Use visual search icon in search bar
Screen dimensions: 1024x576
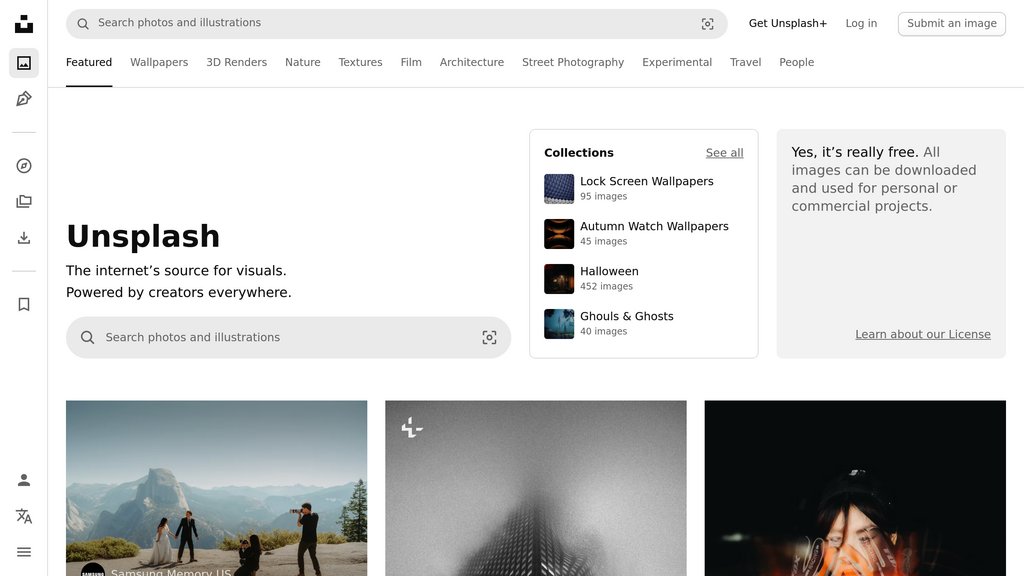coord(707,23)
